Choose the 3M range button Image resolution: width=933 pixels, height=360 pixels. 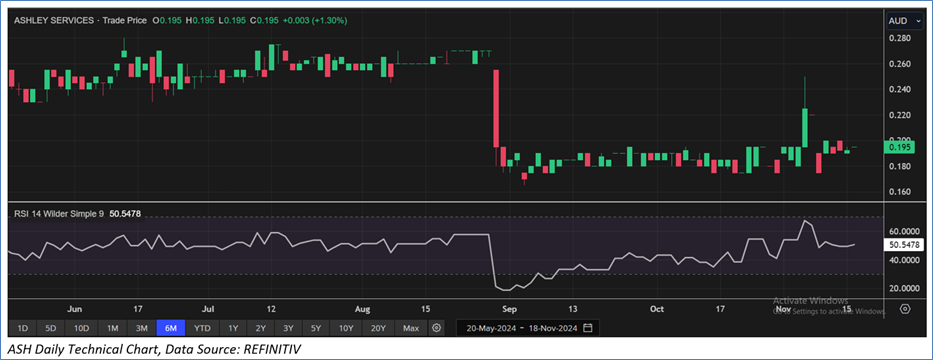[142, 328]
